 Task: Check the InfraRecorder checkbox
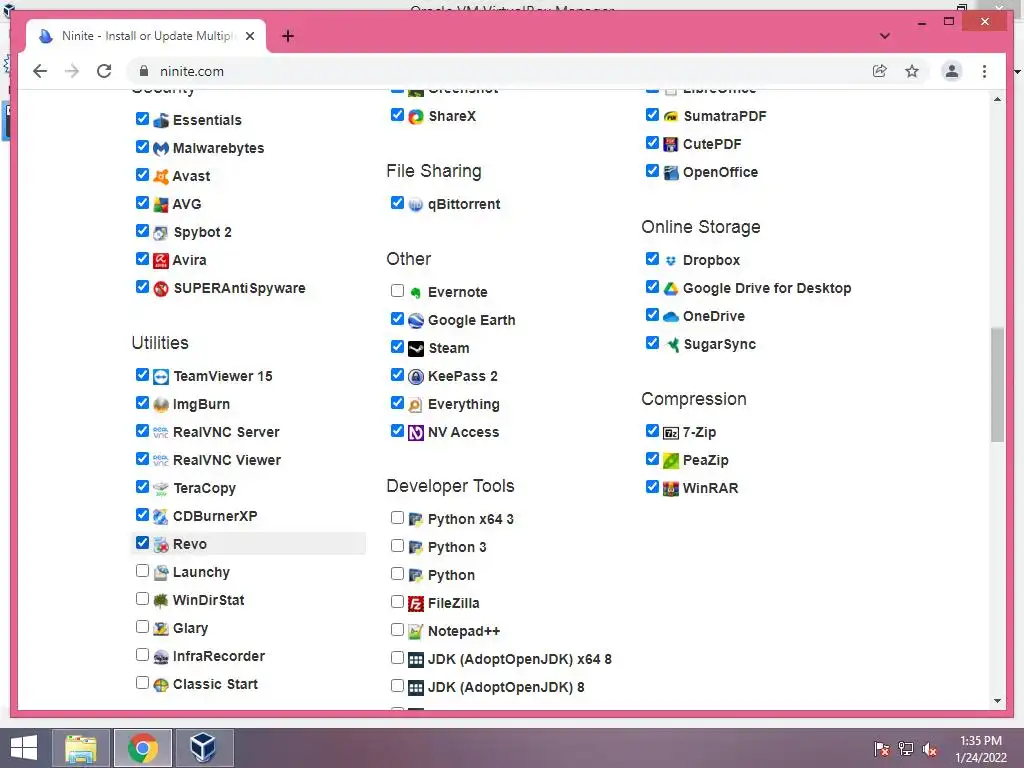pos(142,655)
